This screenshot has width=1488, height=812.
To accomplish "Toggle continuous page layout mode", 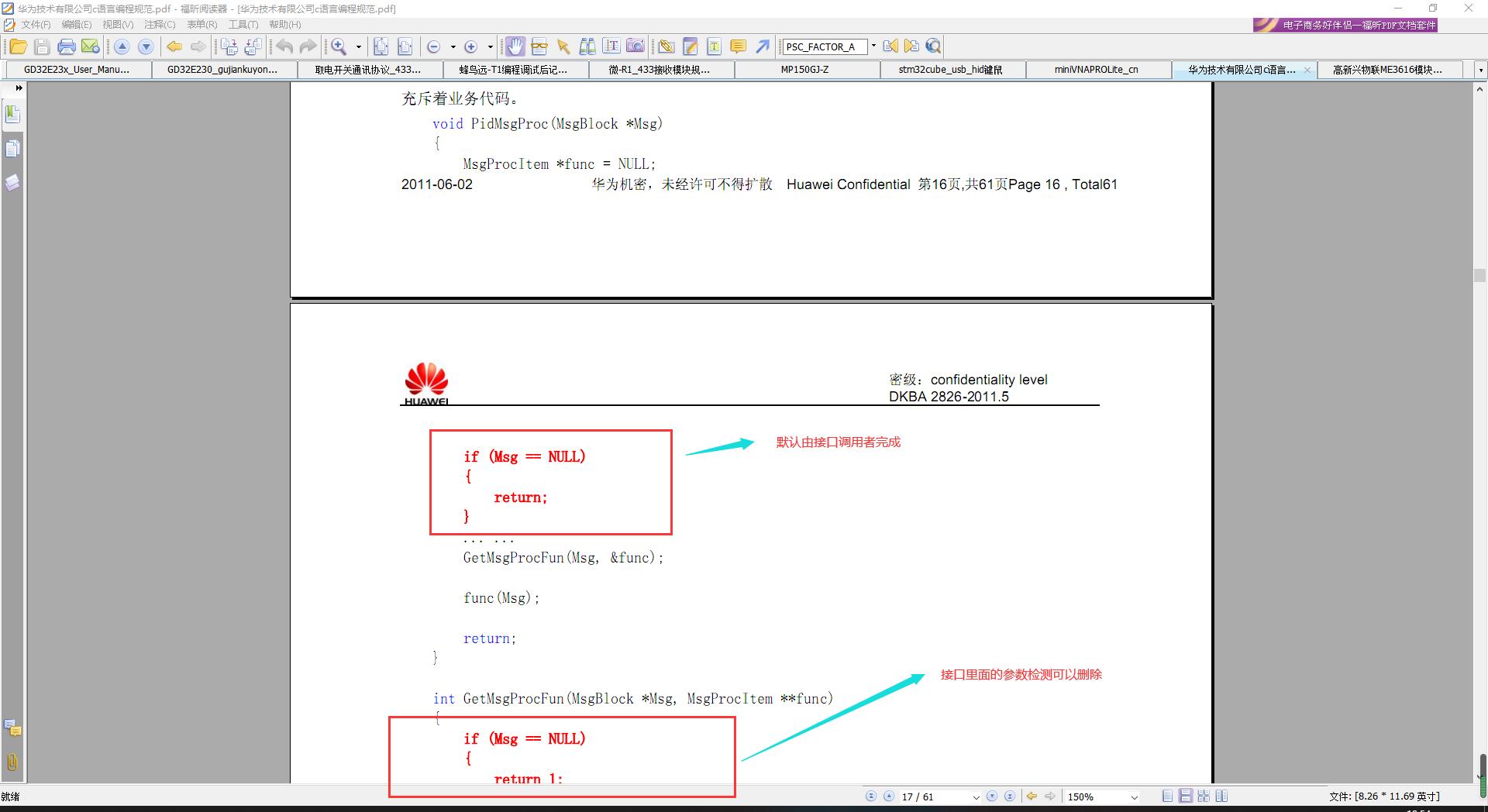I will pos(1185,796).
